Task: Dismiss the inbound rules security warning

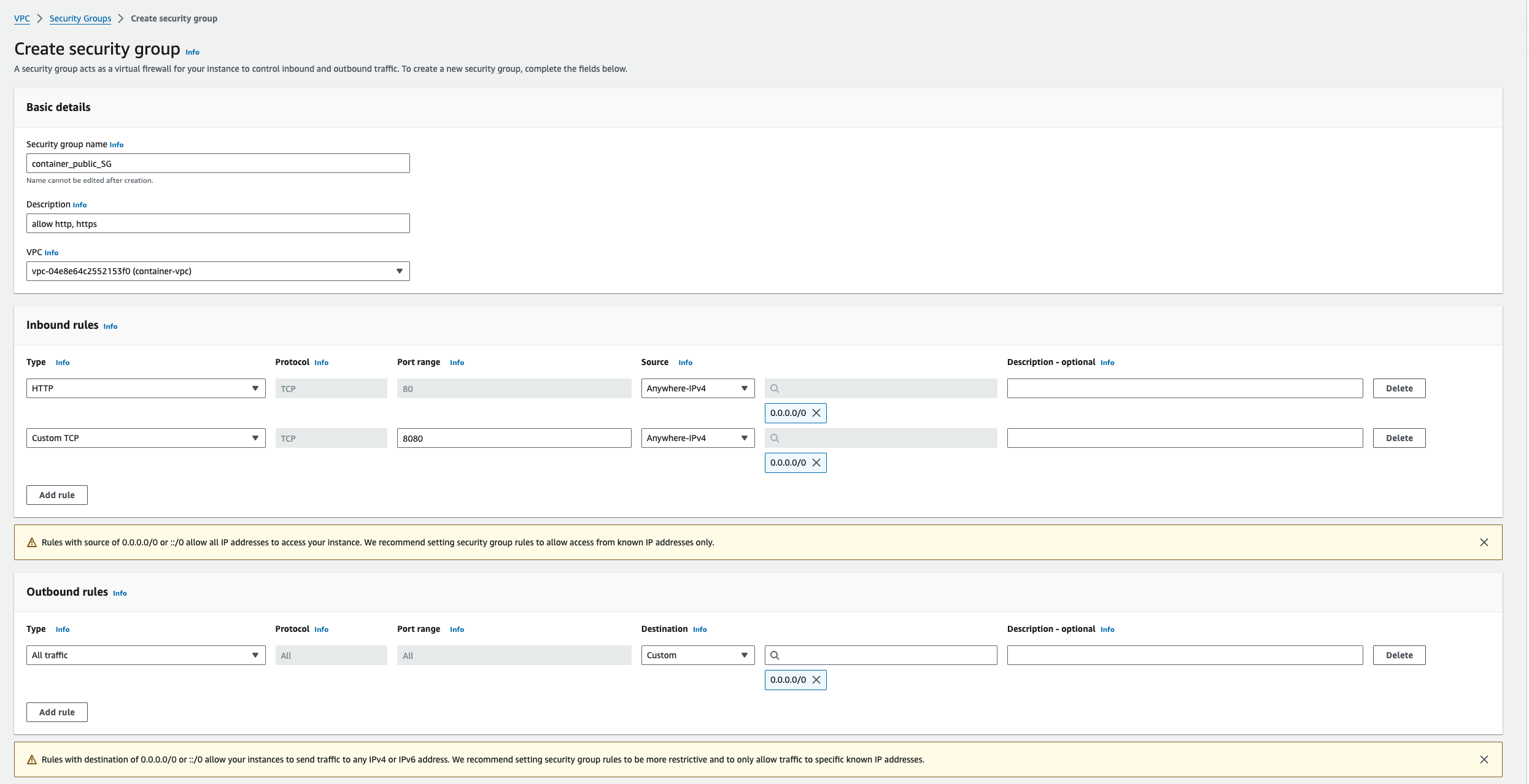Action: 1484,542
